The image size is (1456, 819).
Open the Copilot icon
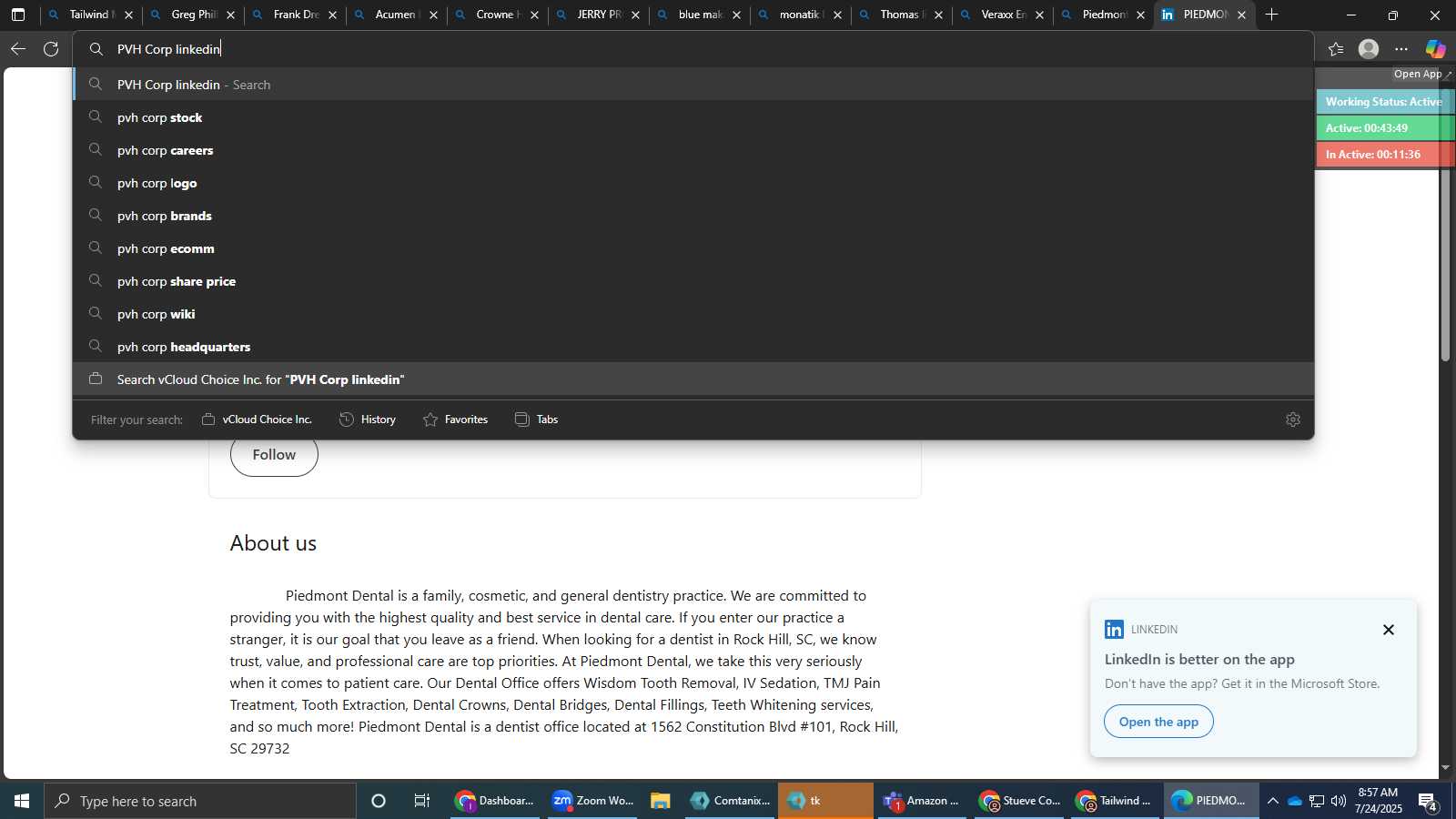[1435, 49]
